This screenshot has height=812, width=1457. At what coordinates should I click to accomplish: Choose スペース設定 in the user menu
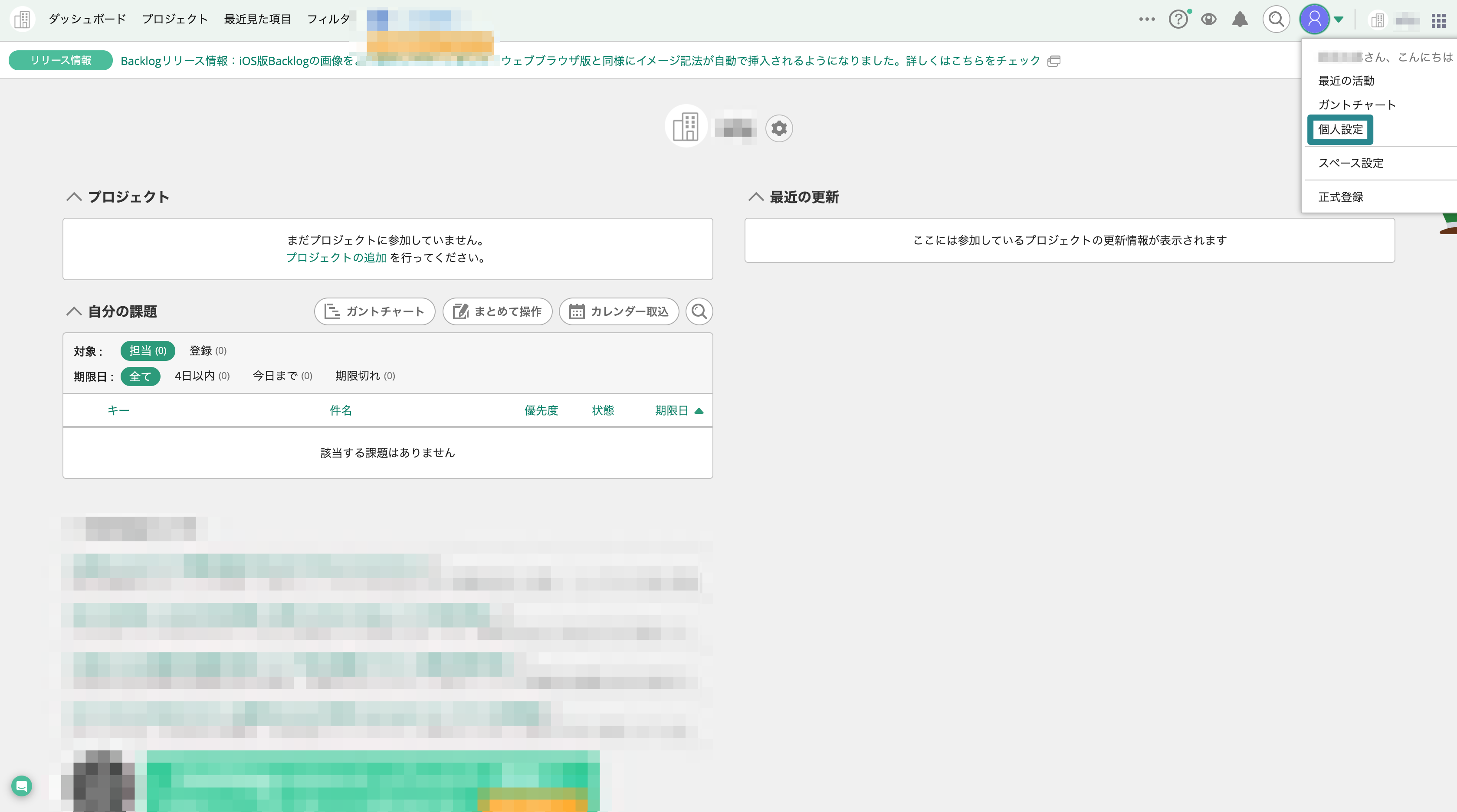coord(1351,164)
